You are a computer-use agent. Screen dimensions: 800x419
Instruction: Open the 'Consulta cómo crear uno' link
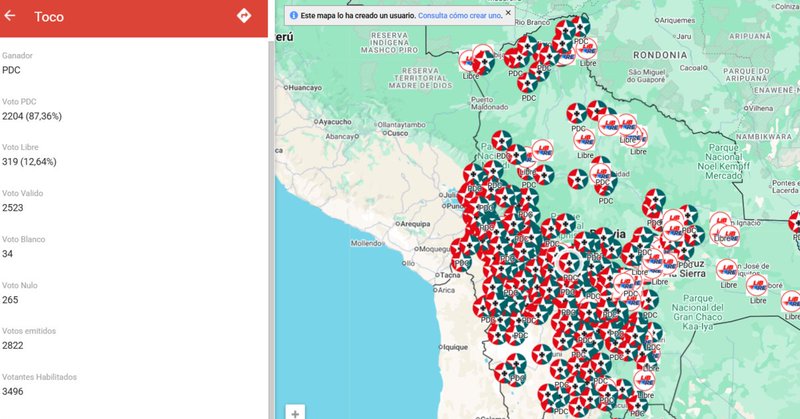pos(459,16)
